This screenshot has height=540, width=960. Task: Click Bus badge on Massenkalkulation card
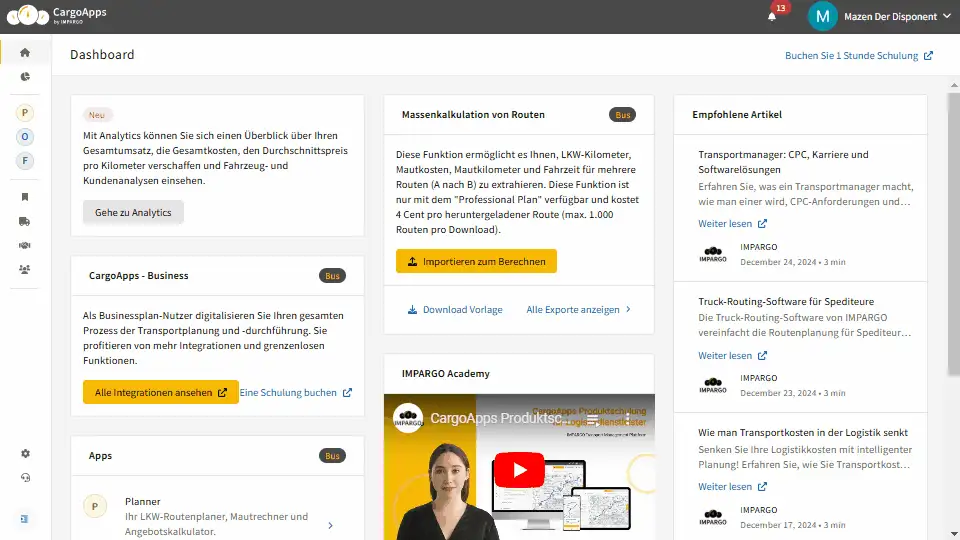[623, 114]
